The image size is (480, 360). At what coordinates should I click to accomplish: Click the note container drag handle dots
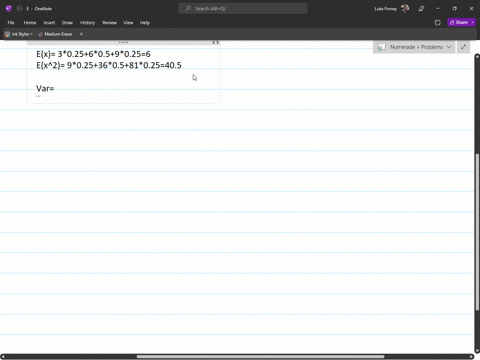tap(123, 42)
